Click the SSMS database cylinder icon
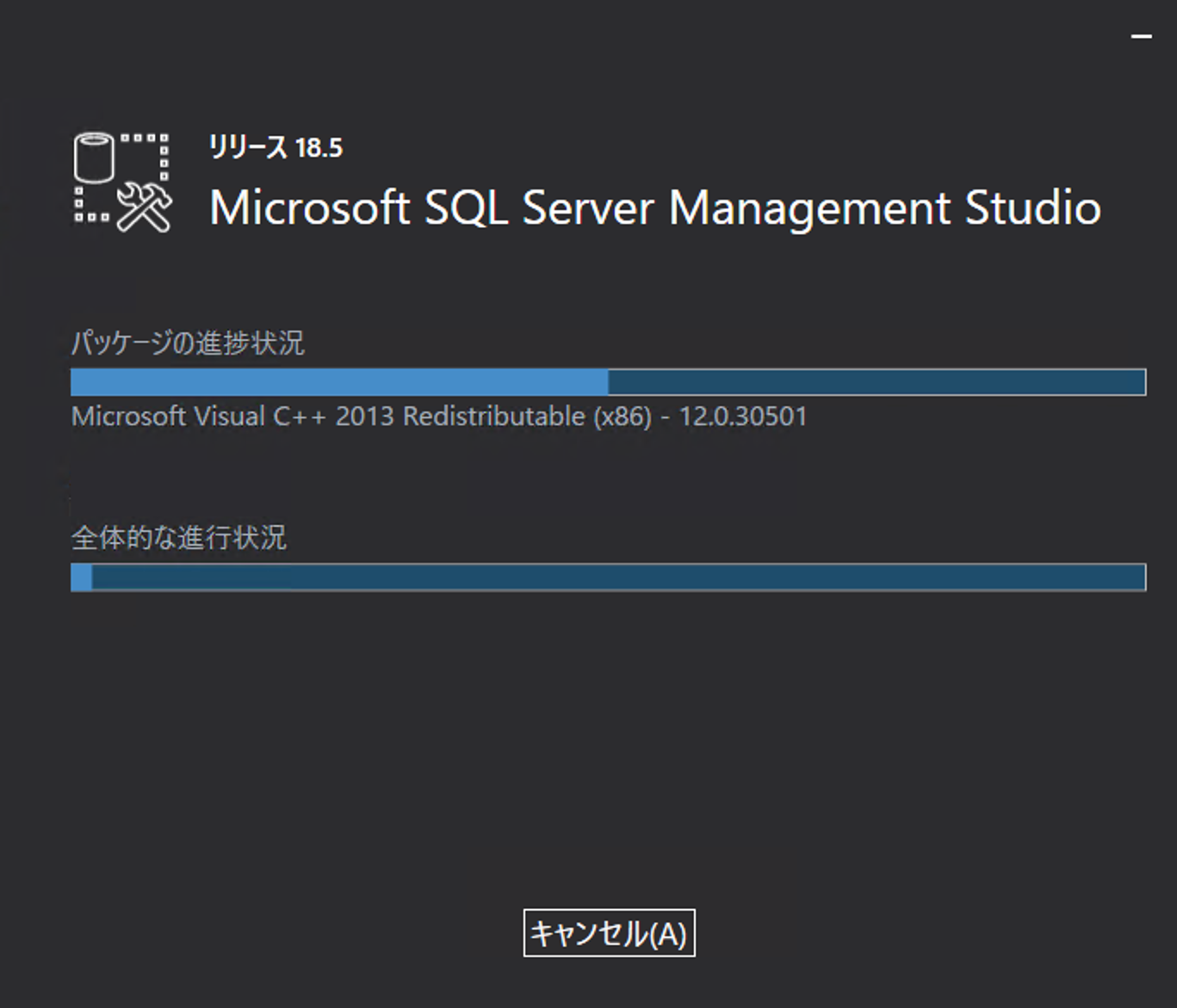The image size is (1177, 1008). pos(93,158)
